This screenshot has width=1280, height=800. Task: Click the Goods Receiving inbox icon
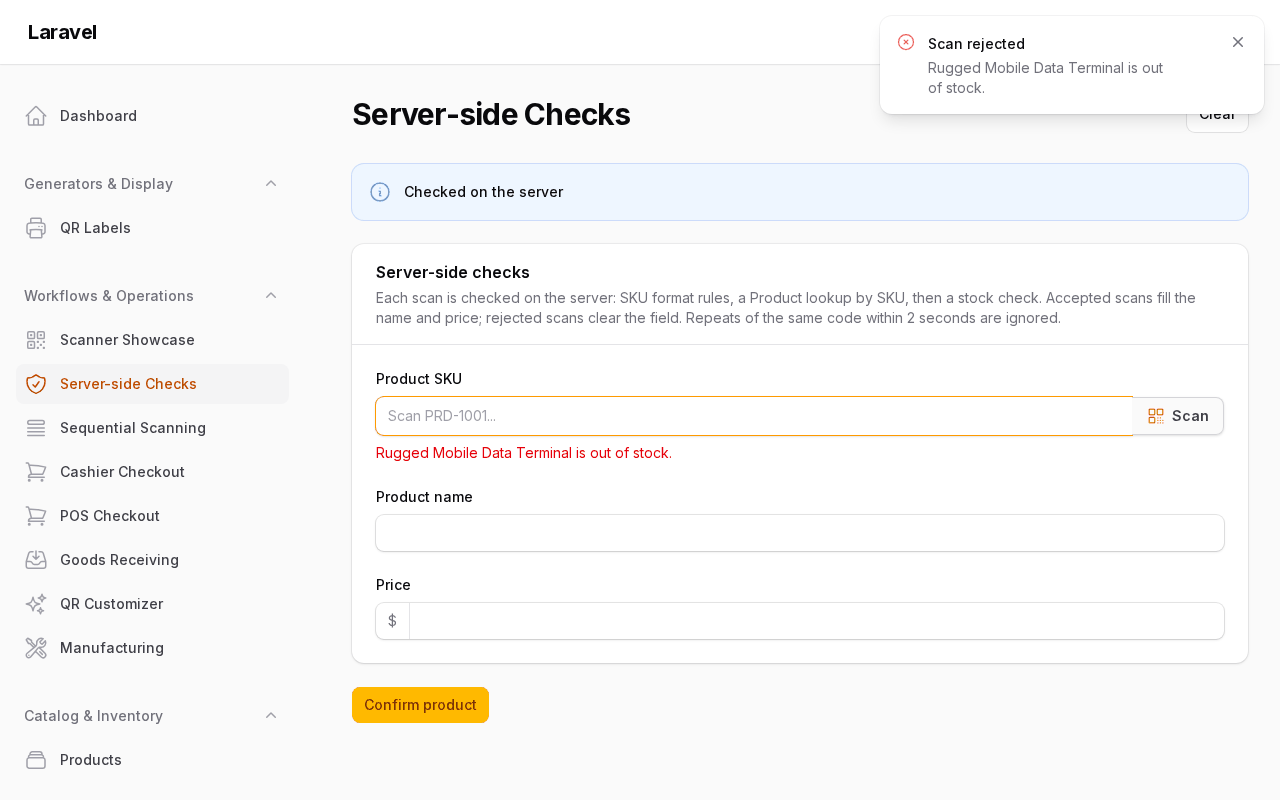[36, 560]
